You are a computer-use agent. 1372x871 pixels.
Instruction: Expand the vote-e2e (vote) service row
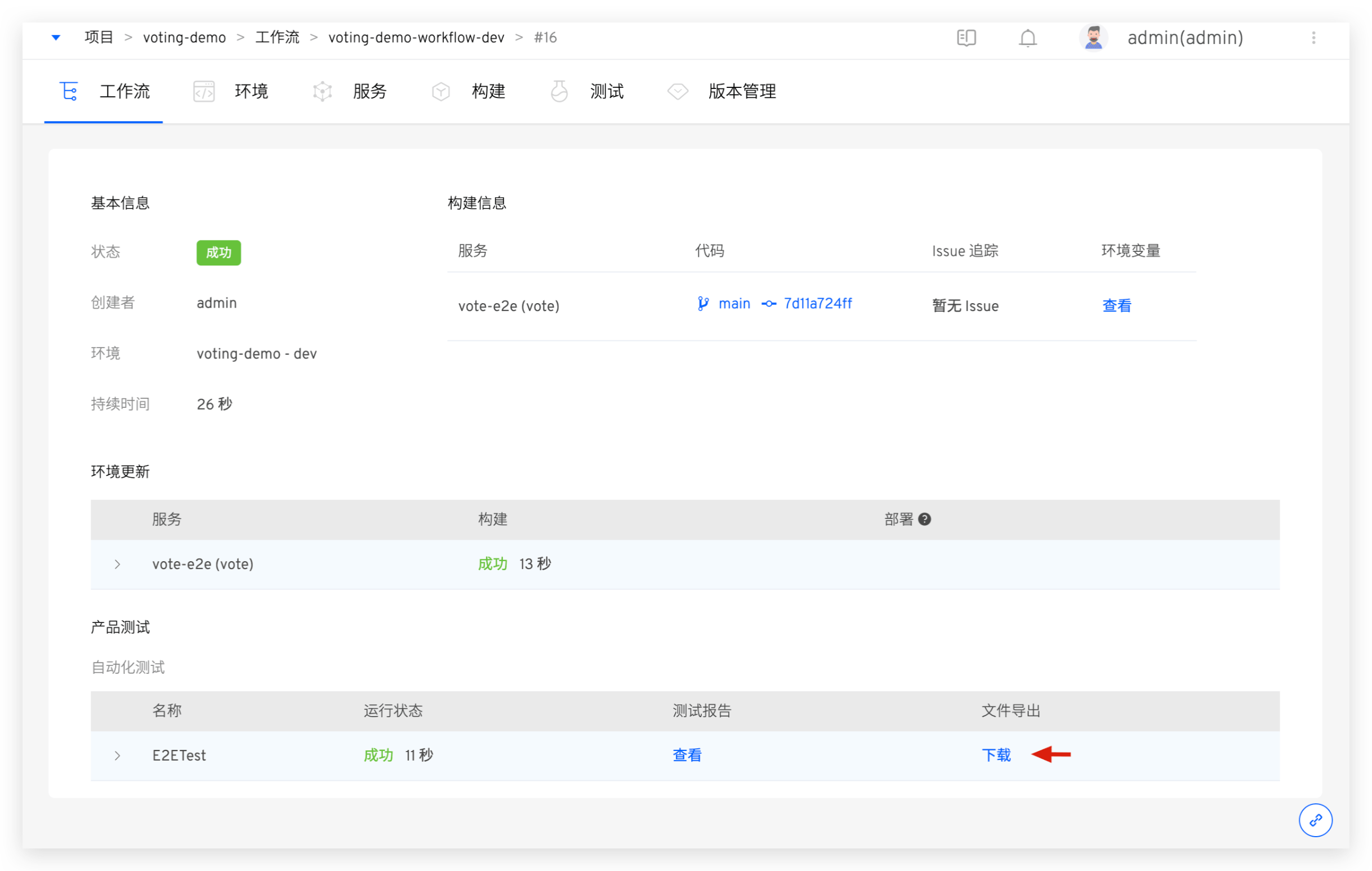(118, 565)
